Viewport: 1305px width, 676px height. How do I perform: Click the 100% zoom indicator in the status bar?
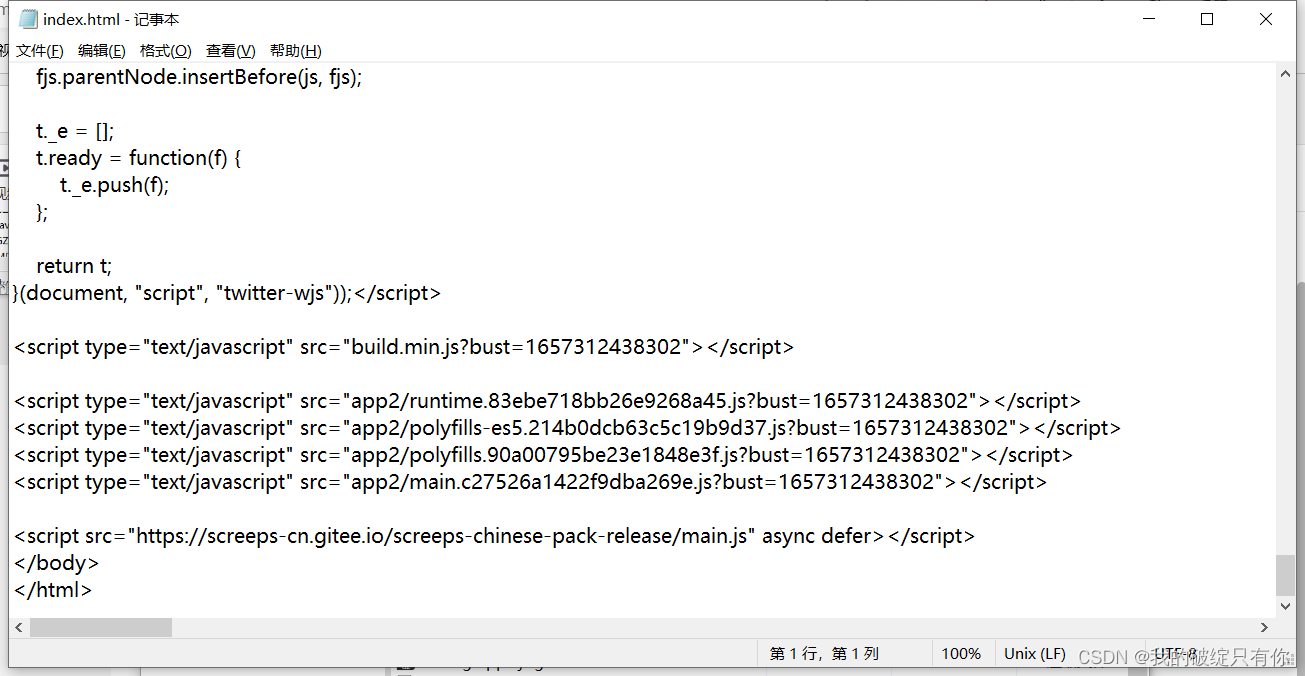pos(961,653)
